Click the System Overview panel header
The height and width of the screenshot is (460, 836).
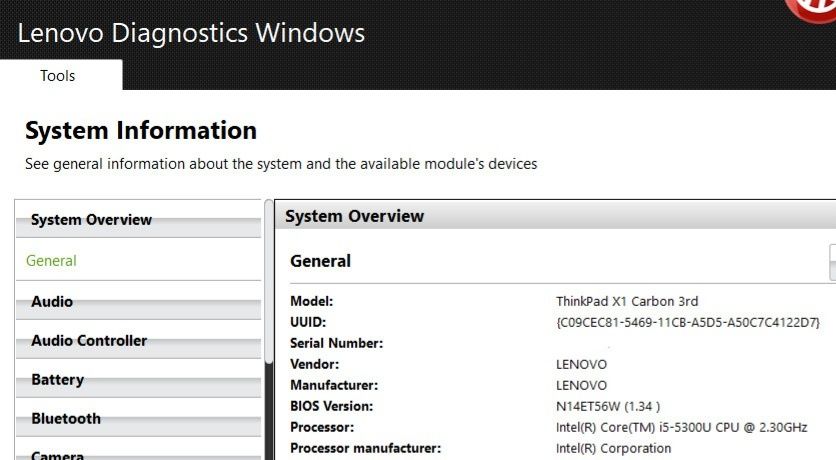(555, 216)
